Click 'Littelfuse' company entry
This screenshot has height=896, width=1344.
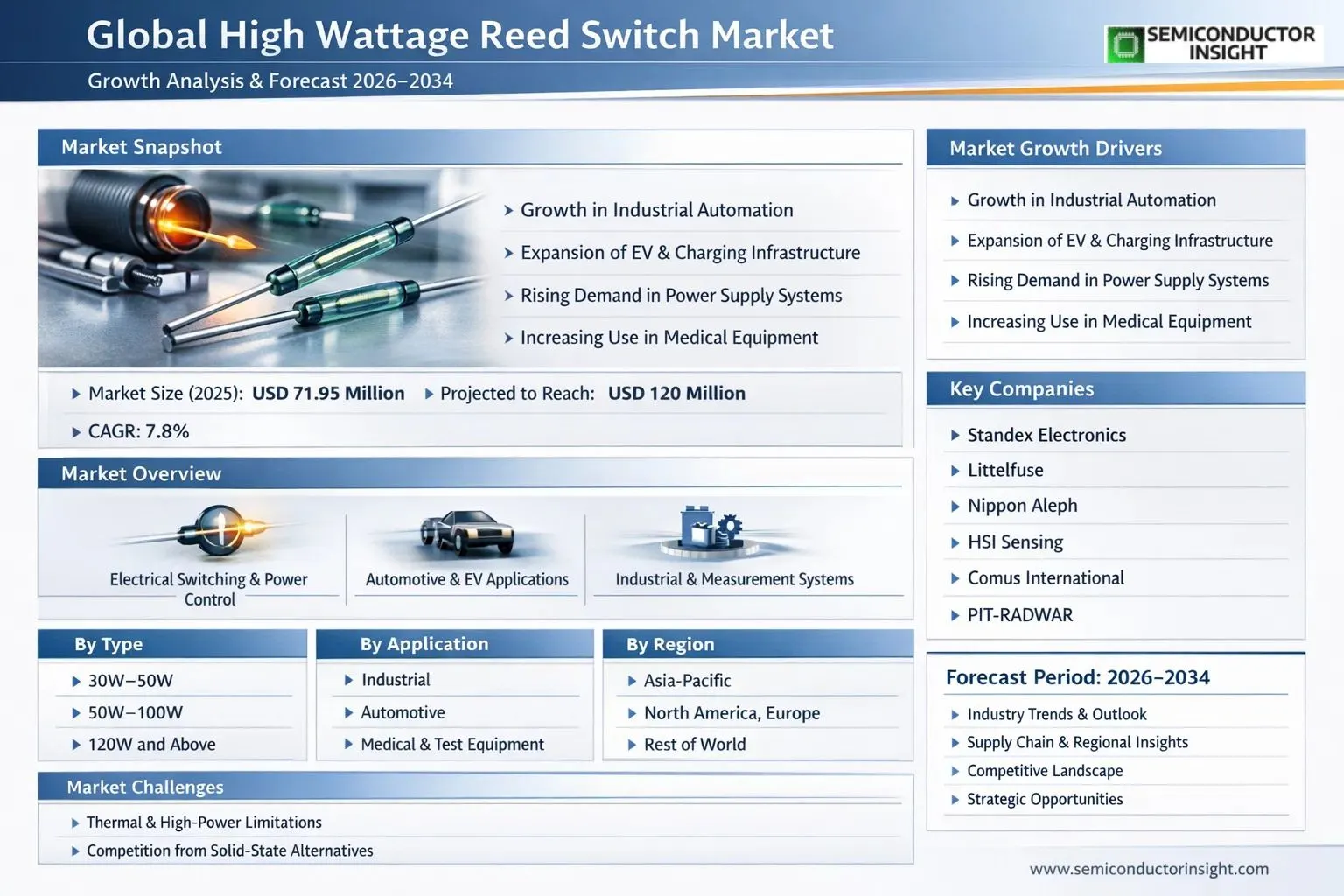[x=1005, y=470]
